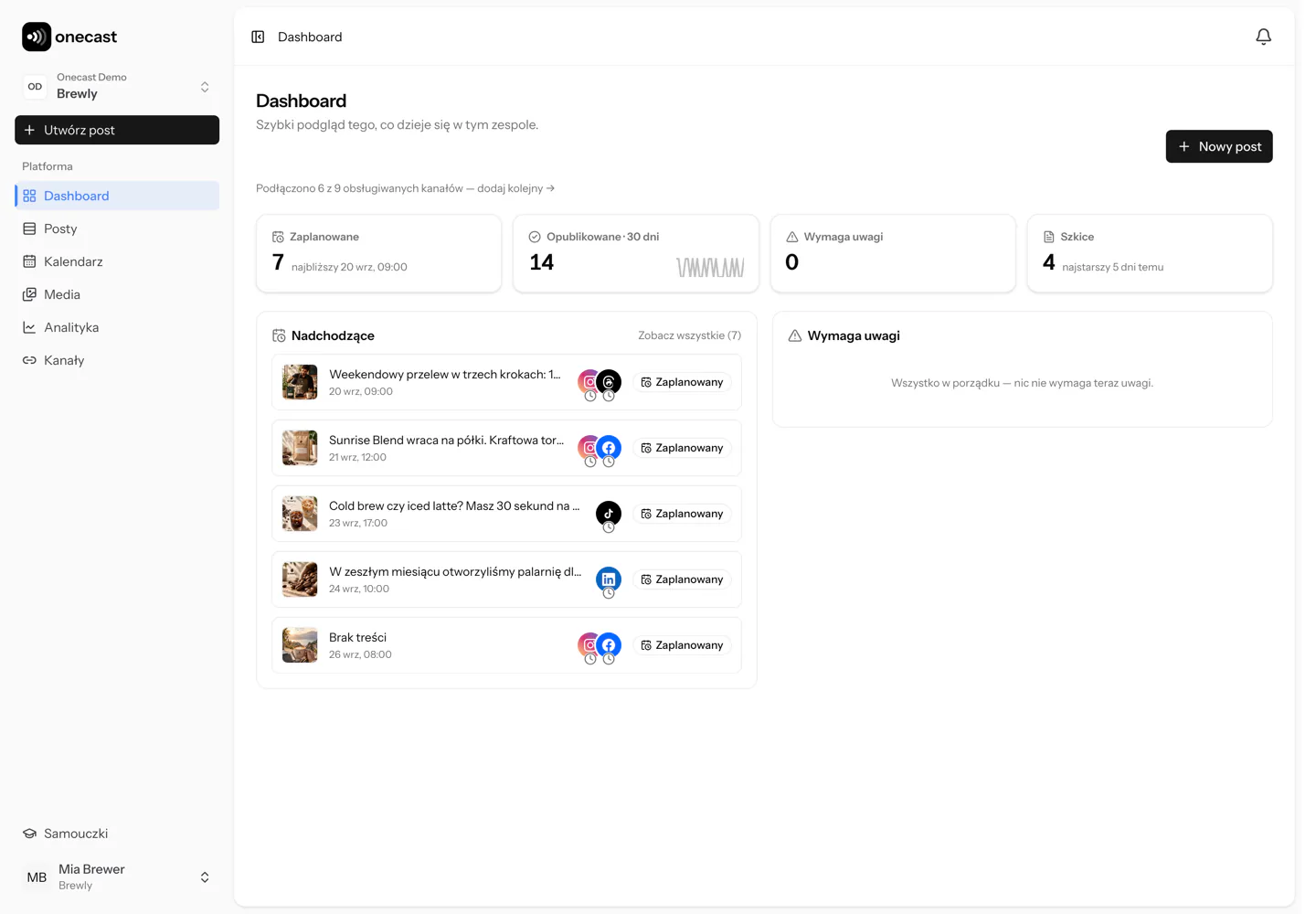Image resolution: width=1316 pixels, height=914 pixels.
Task: Open Media in the sidebar
Action: pyautogui.click(x=117, y=294)
